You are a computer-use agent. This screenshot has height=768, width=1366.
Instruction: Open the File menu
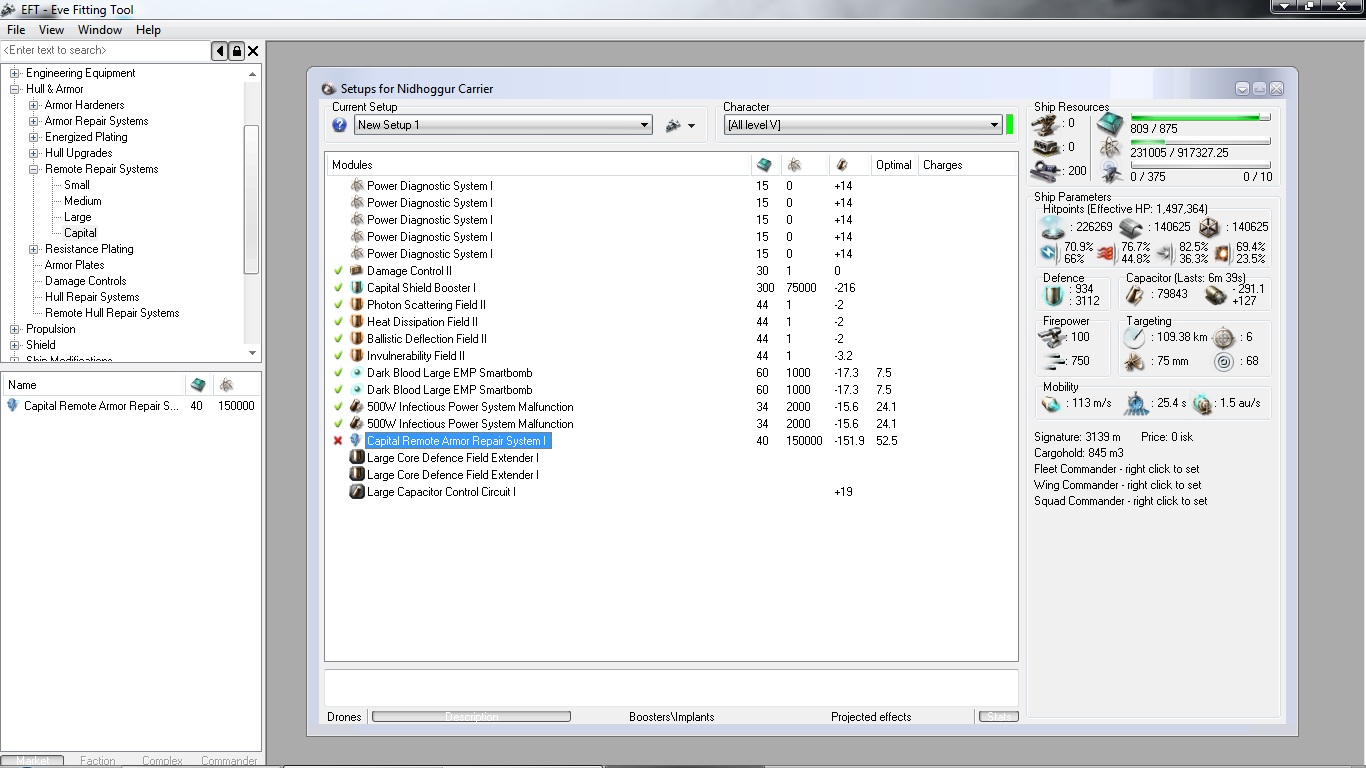pos(16,30)
